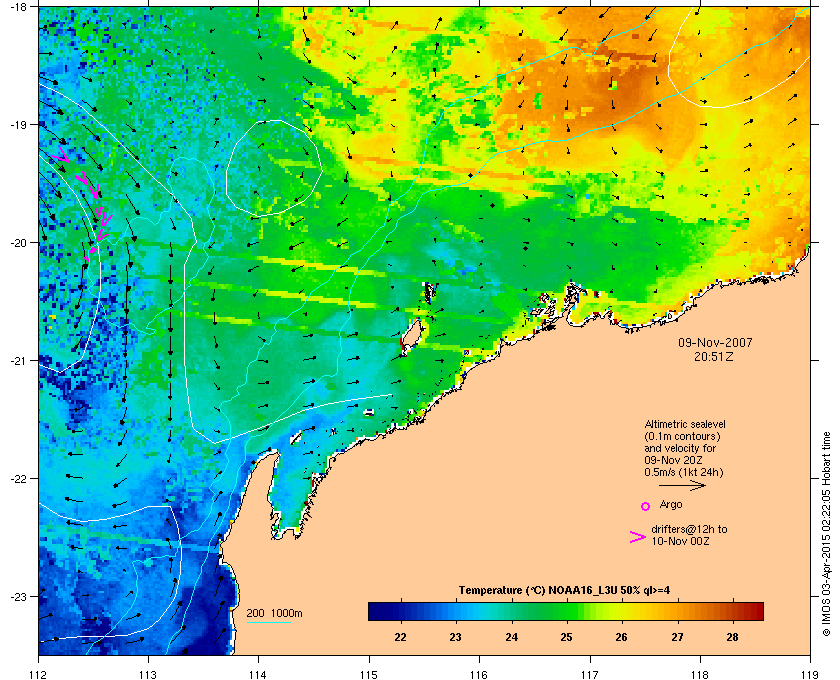Click the longitude axis label 113
The image size is (840, 680).
pyautogui.click(x=148, y=674)
